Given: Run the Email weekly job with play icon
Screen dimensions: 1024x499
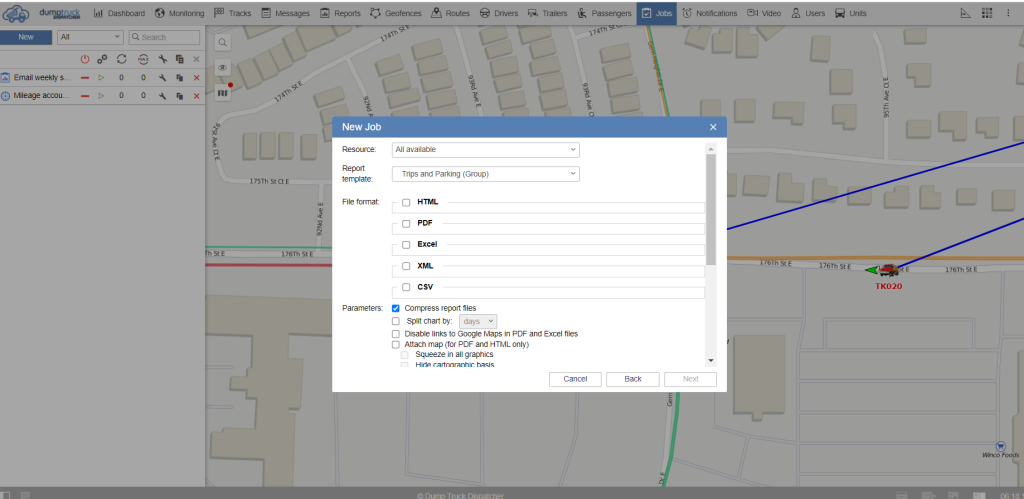Looking at the screenshot, I should click(x=101, y=78).
